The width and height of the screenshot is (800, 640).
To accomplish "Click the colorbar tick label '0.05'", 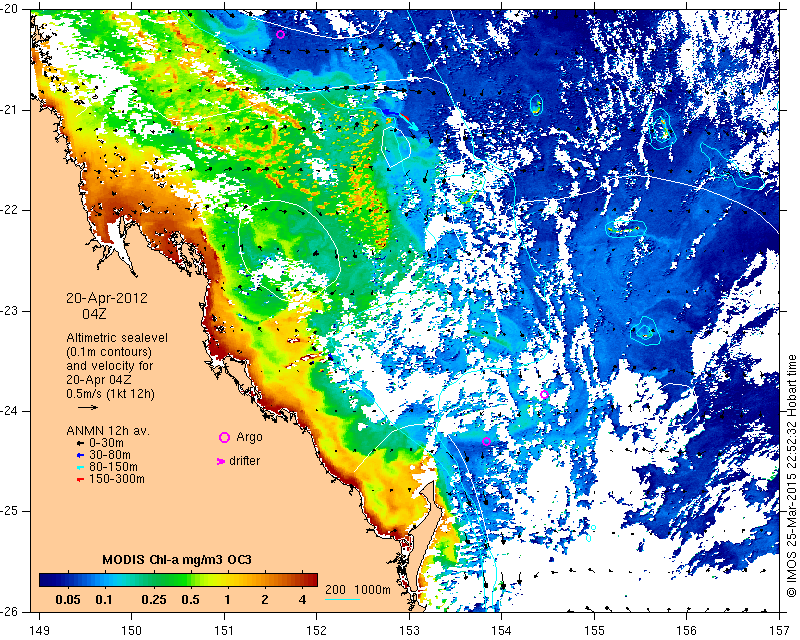I will [x=67, y=600].
